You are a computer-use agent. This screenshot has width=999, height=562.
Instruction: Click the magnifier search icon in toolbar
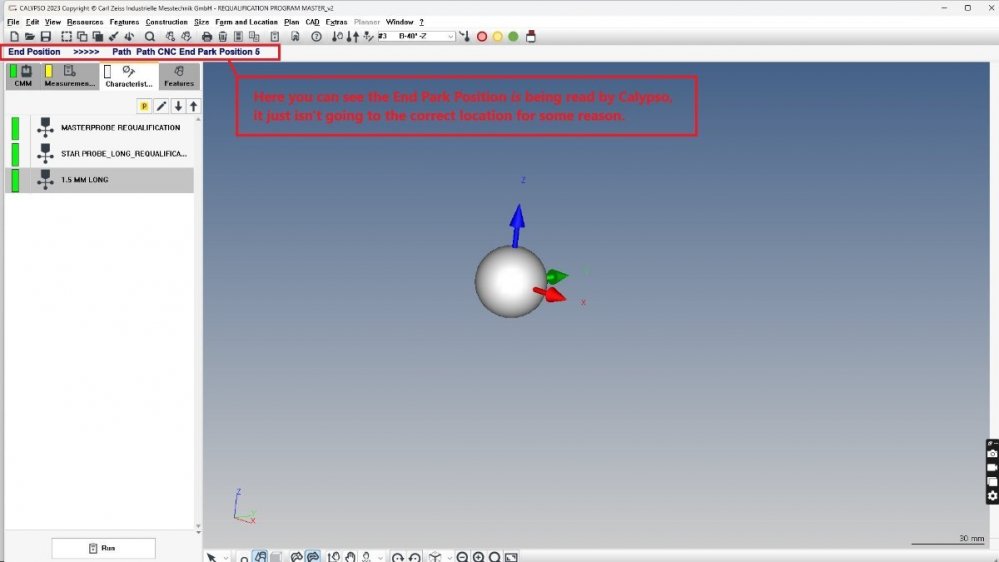149,37
